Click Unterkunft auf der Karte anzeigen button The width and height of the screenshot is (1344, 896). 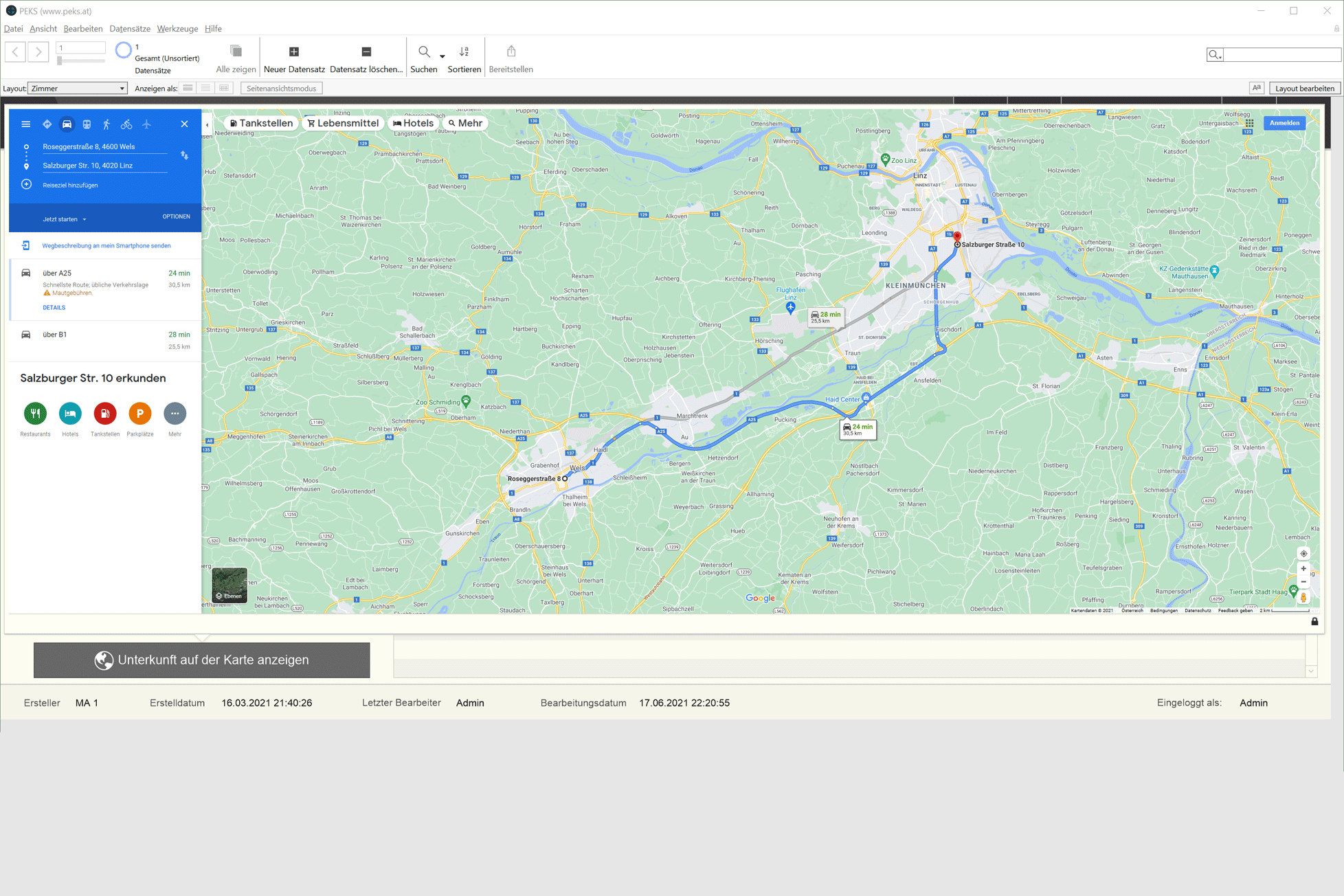click(x=202, y=660)
